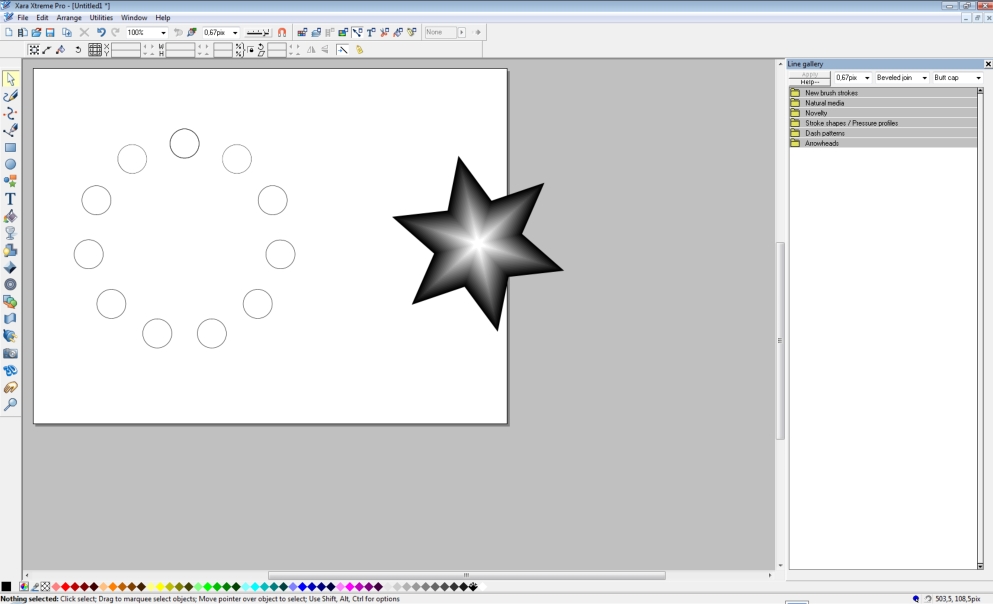Open toolbar line width 0,67pix dropdown
Screen dimensions: 993x604
click(235, 32)
